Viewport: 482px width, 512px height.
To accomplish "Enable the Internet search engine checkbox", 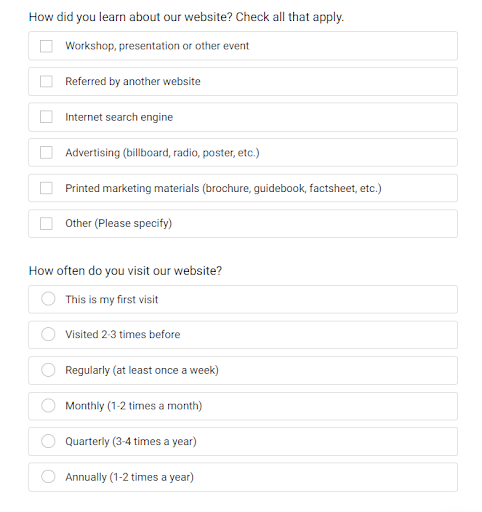I will [46, 117].
